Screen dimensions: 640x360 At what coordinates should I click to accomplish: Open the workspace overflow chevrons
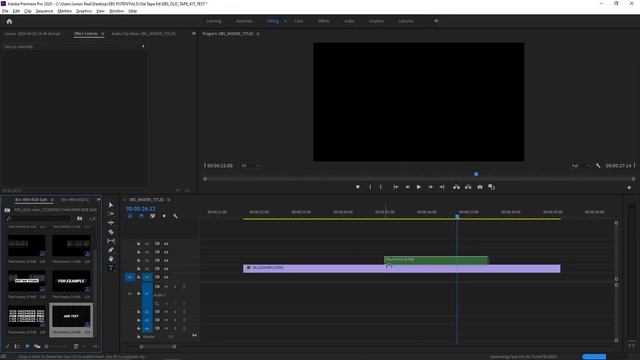coord(436,21)
